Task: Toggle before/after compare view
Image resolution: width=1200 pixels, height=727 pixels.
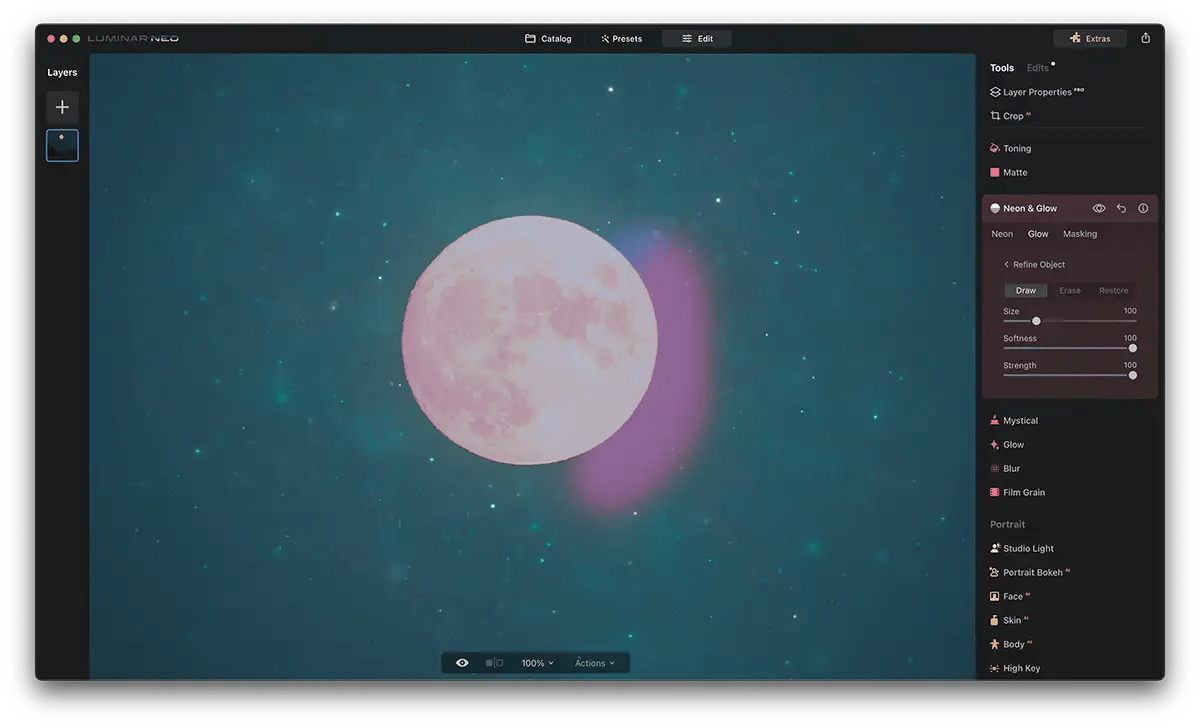Action: [494, 663]
